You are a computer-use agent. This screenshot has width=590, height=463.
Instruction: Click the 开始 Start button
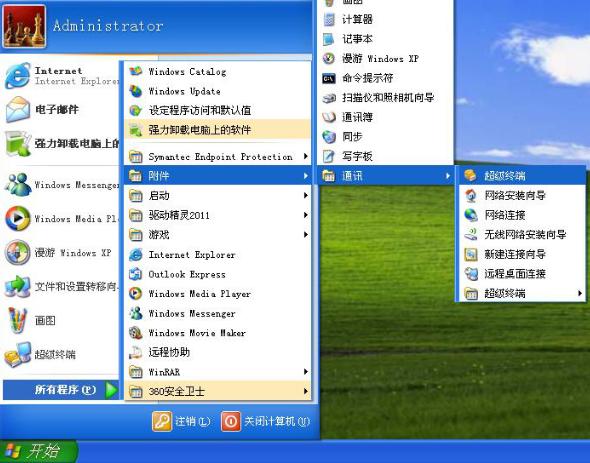[x=38, y=451]
